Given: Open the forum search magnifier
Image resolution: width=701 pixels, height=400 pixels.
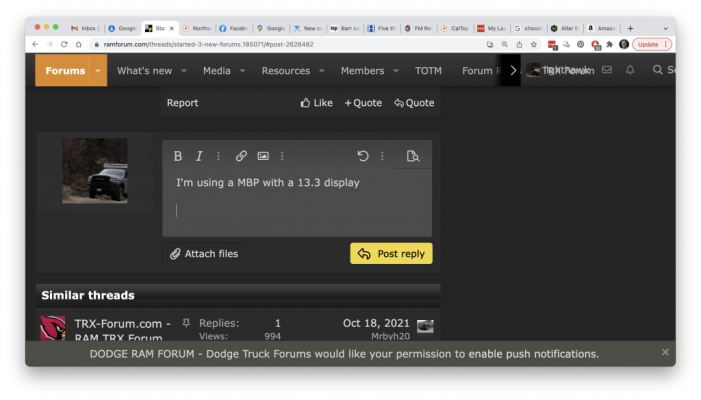Looking at the screenshot, I should pos(657,70).
